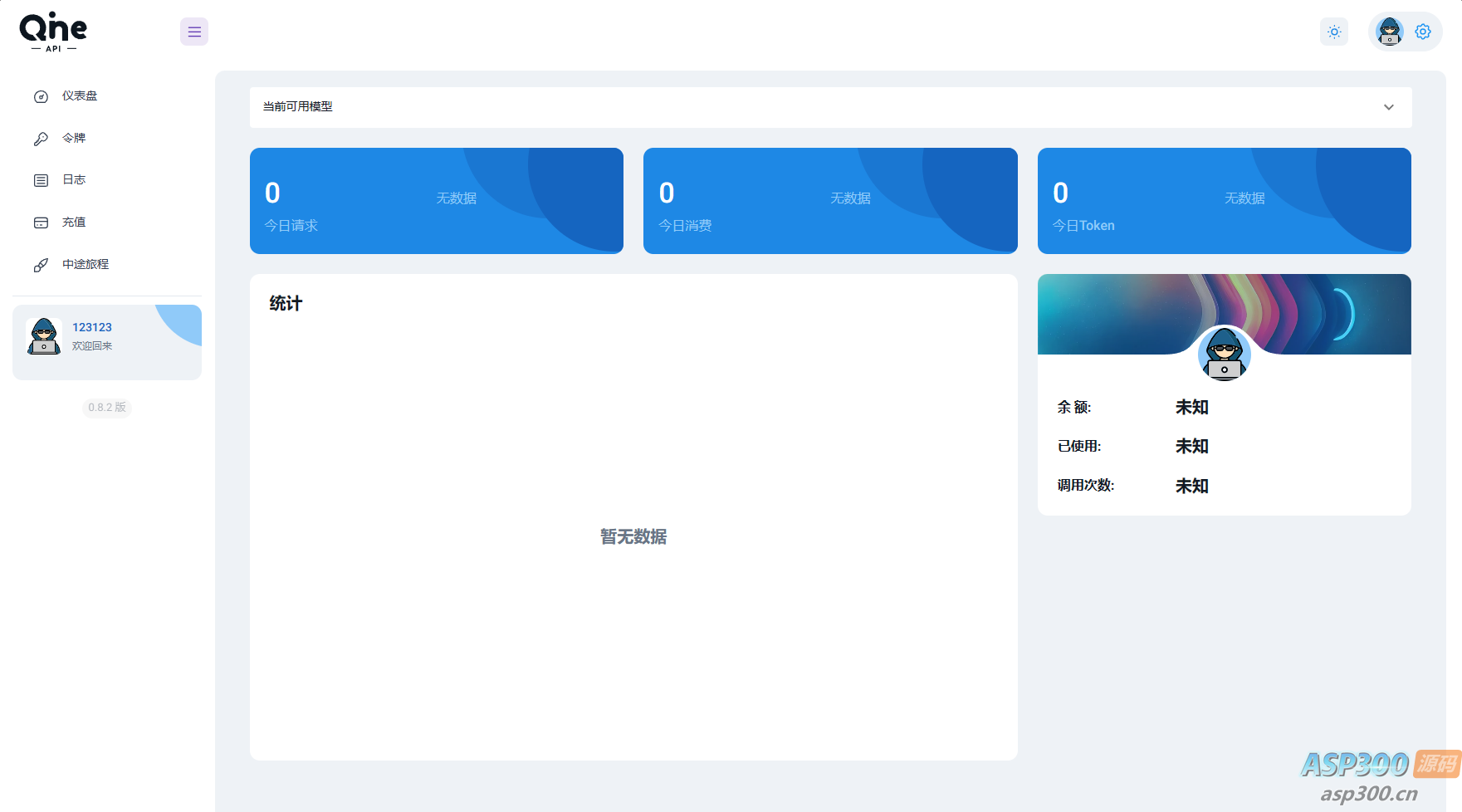The width and height of the screenshot is (1462, 812).
Task: Switch to the 令牌 menu entry
Action: [x=73, y=138]
